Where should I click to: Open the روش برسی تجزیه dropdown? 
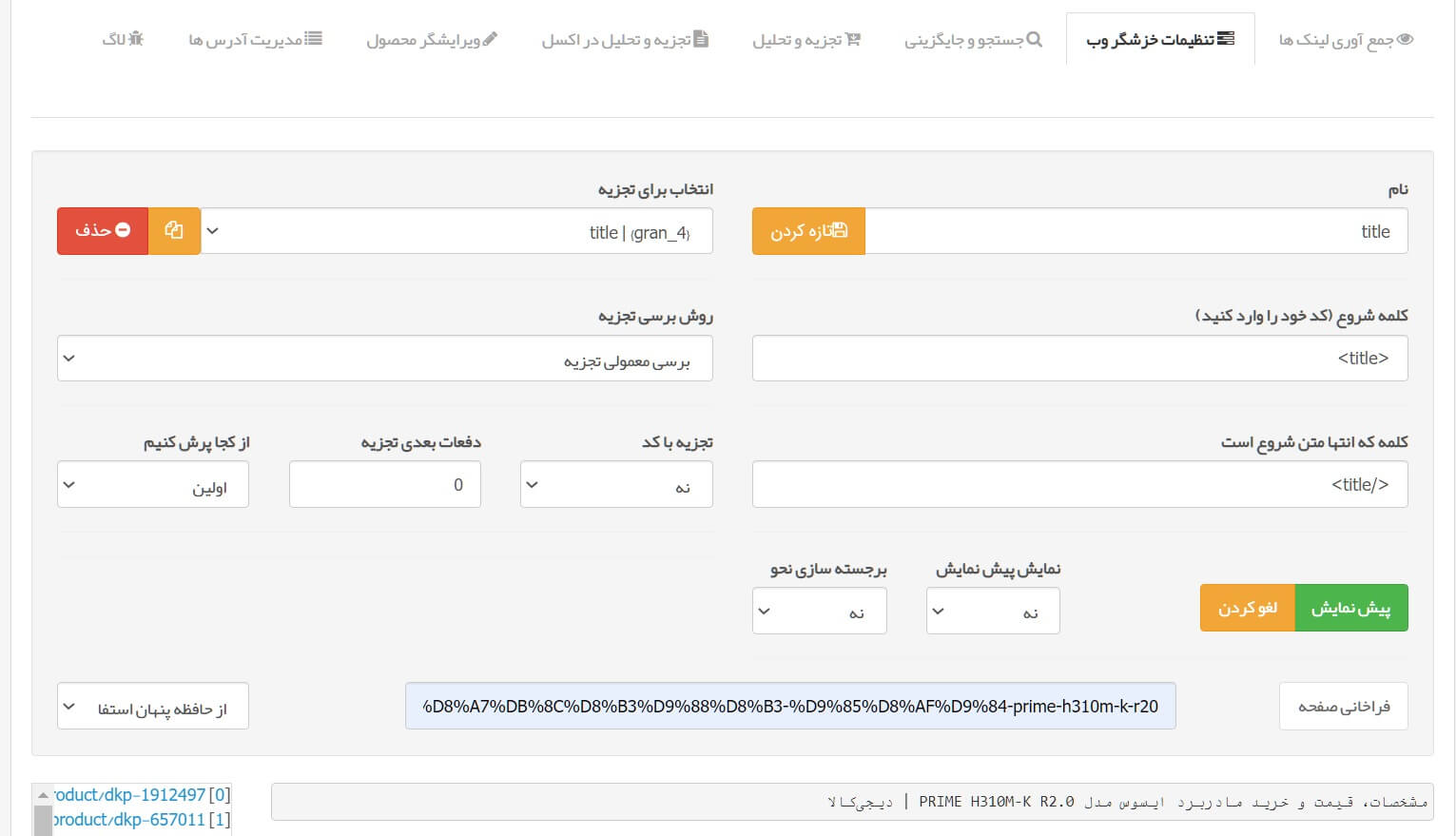385,358
